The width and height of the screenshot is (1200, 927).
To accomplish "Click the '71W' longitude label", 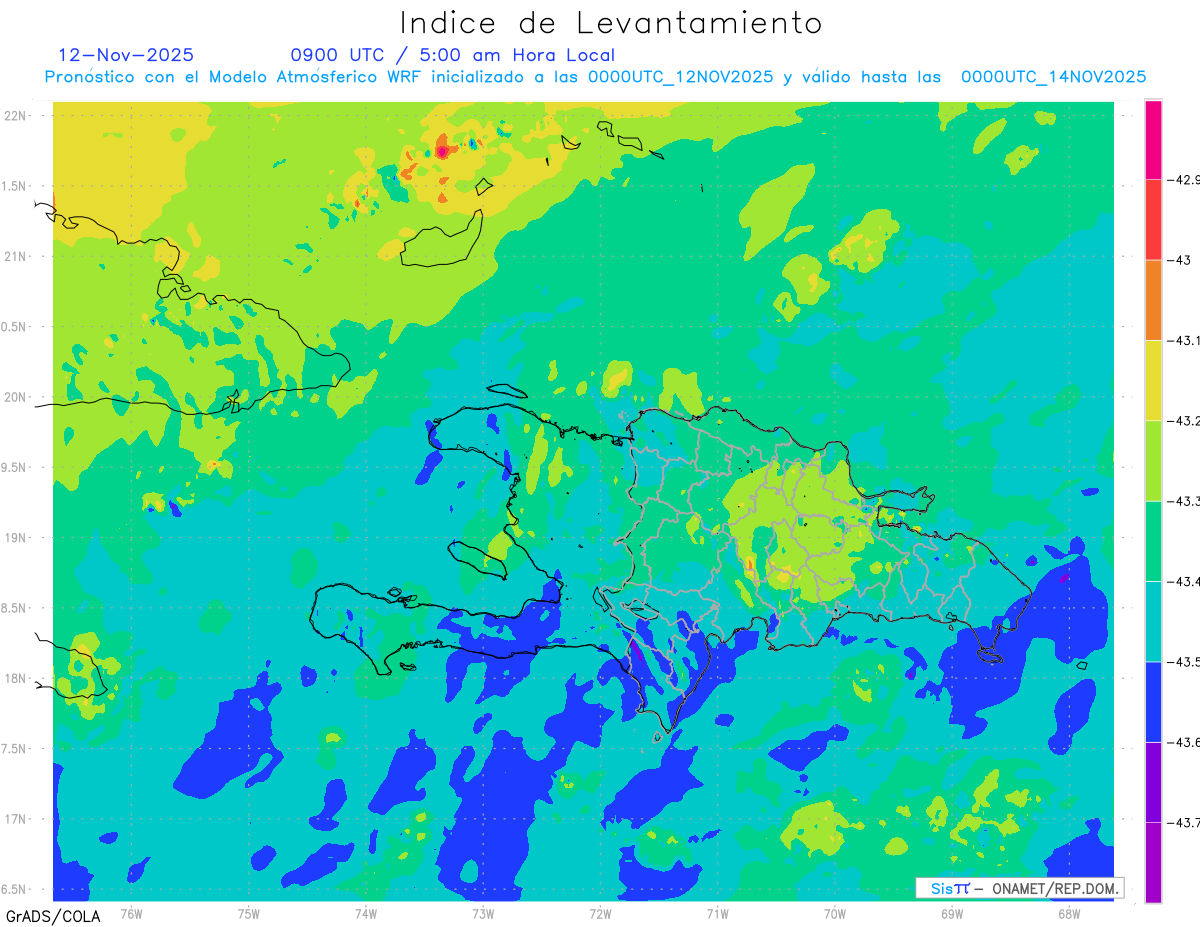I will click(x=717, y=913).
